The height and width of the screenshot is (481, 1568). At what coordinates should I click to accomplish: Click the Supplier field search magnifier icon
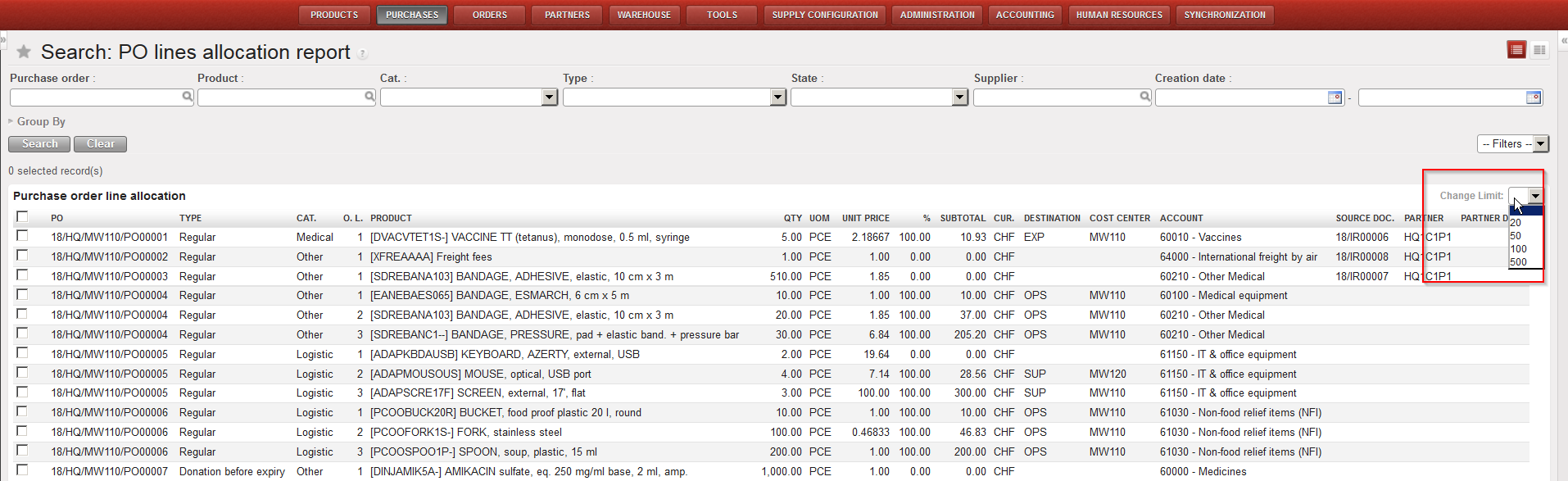pos(1144,97)
